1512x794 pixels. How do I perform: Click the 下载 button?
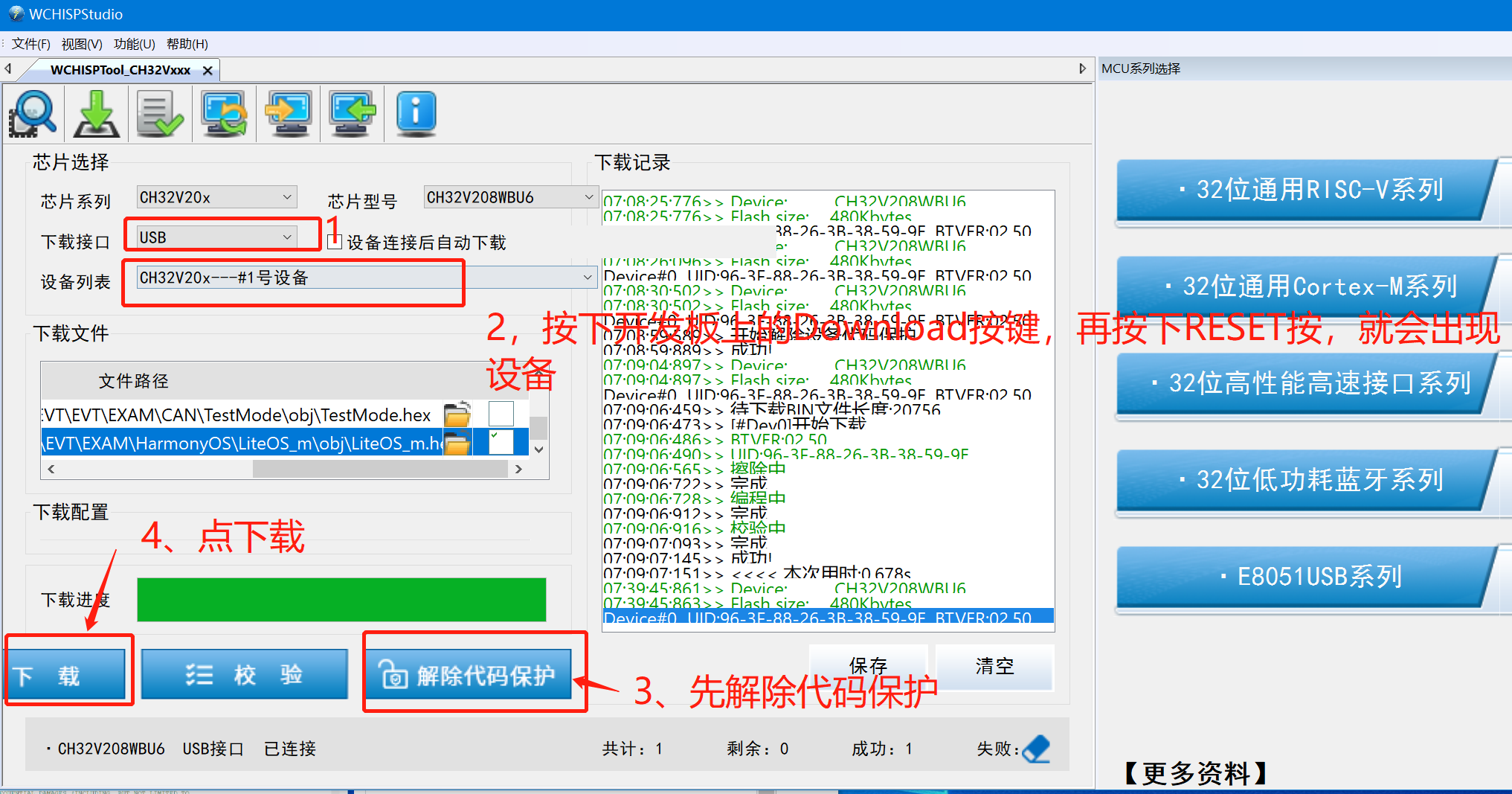tap(65, 675)
